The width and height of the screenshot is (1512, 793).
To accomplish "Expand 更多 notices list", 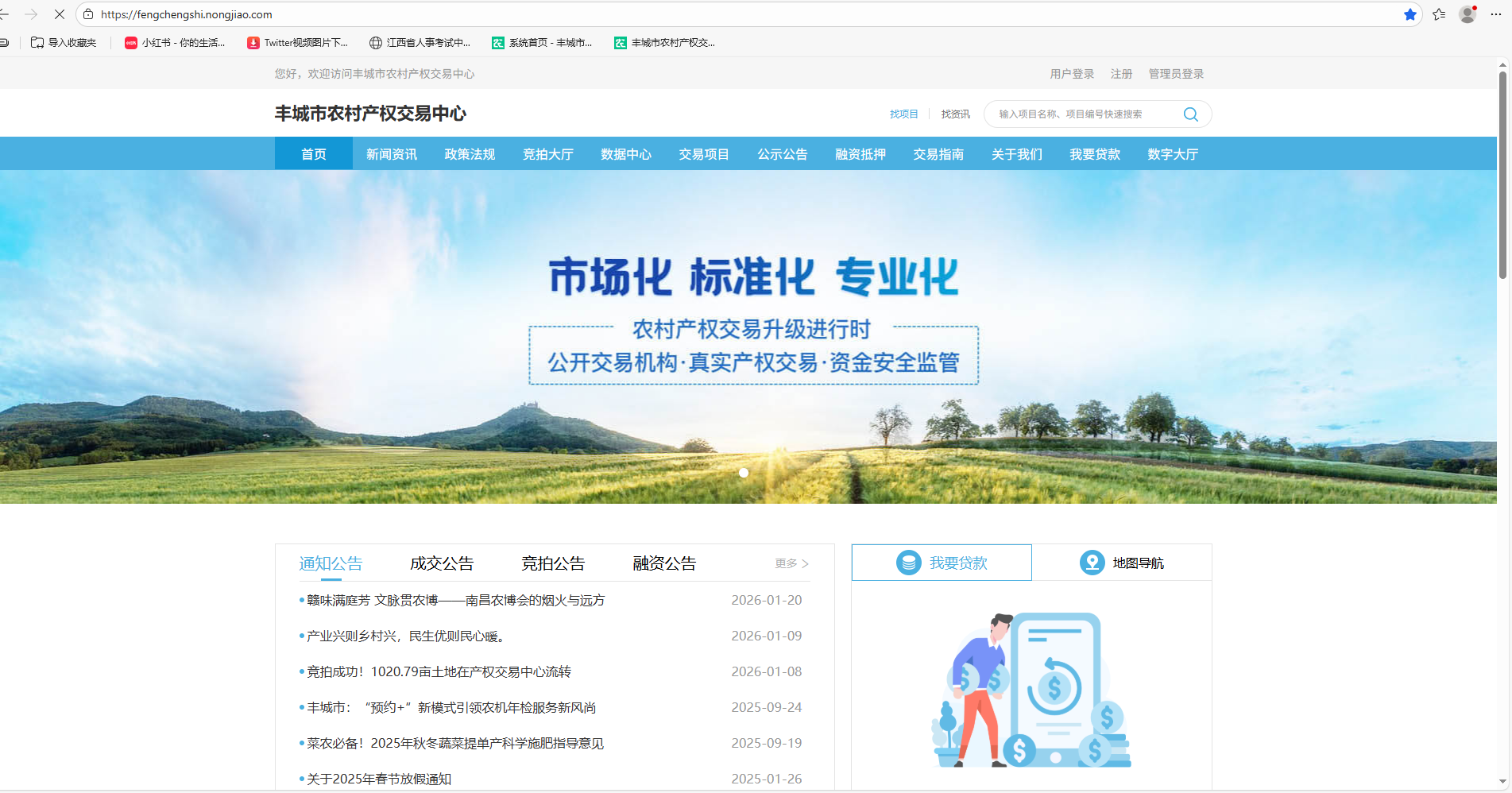I will (x=791, y=563).
